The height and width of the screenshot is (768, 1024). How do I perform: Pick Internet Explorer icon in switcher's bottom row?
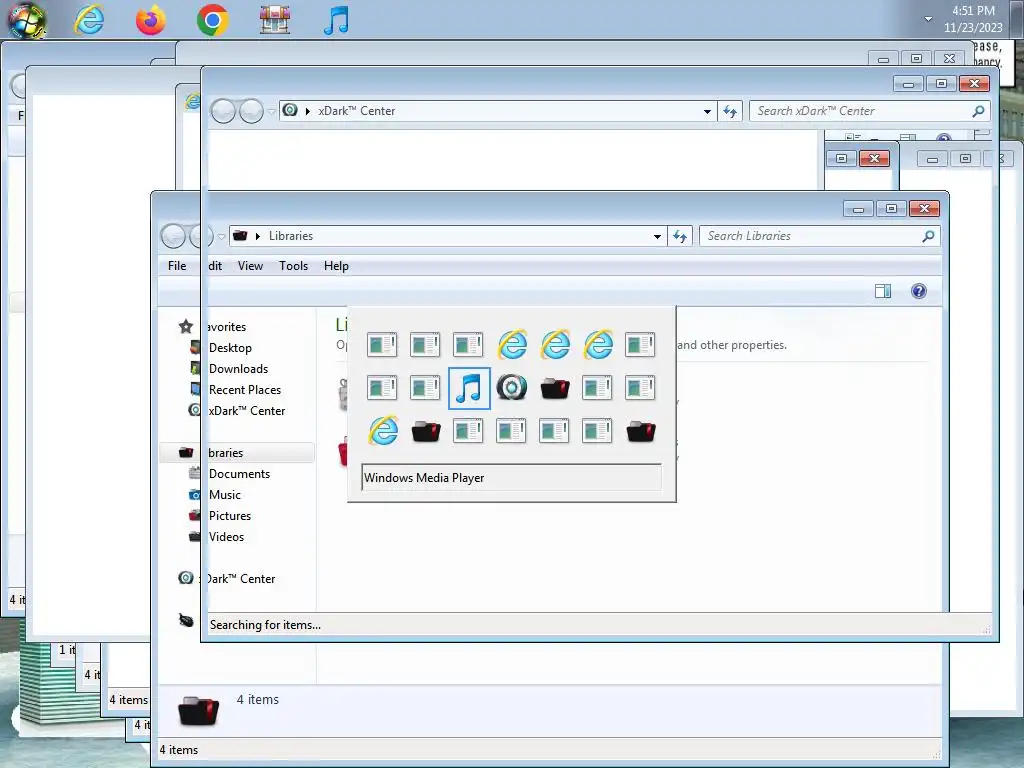[x=383, y=431]
